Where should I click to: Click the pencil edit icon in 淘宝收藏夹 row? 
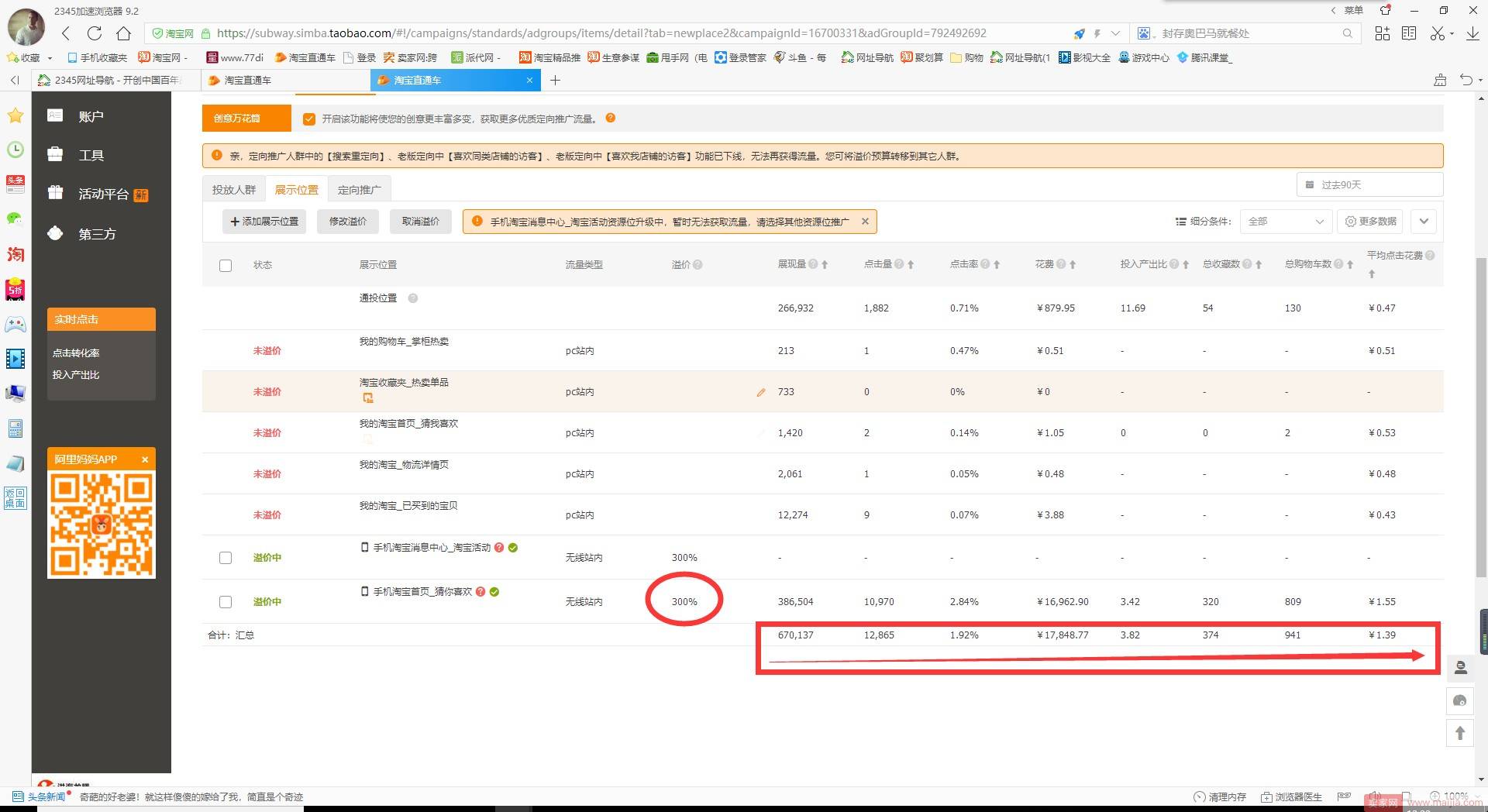[x=761, y=392]
